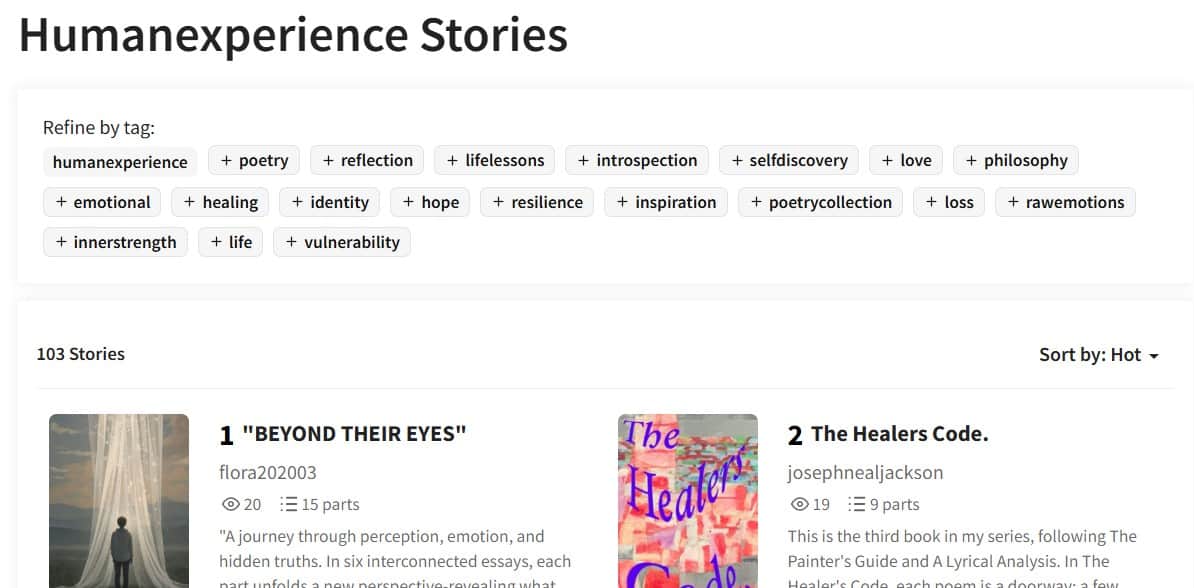
Task: Click the views eye icon for The Healers Code
Action: pos(798,504)
